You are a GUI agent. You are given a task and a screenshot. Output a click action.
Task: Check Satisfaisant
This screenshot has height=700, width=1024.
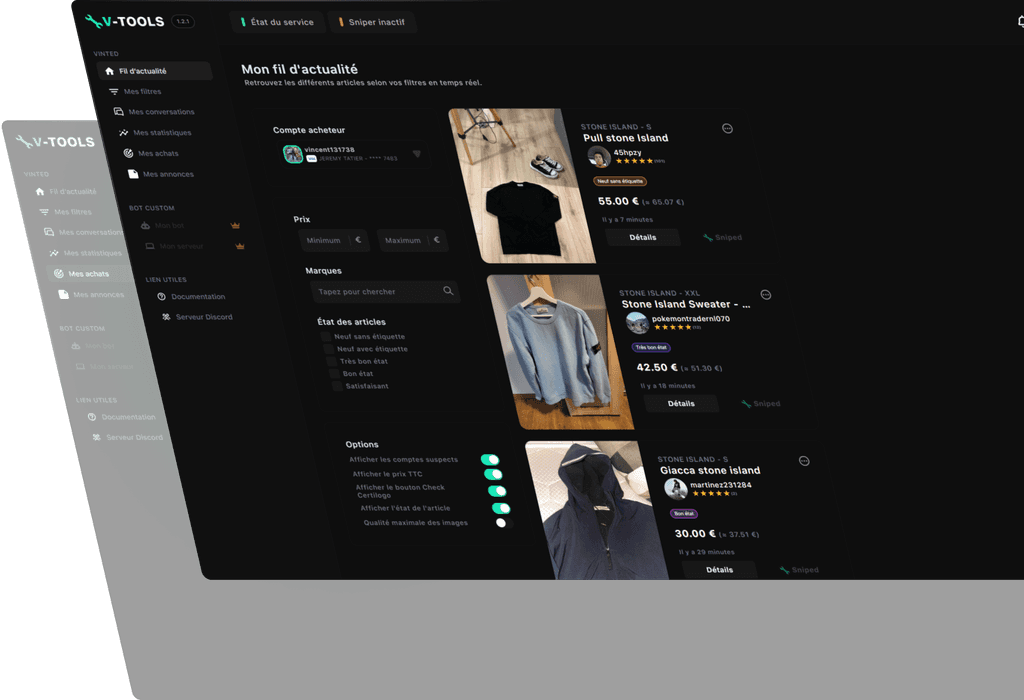coord(337,386)
